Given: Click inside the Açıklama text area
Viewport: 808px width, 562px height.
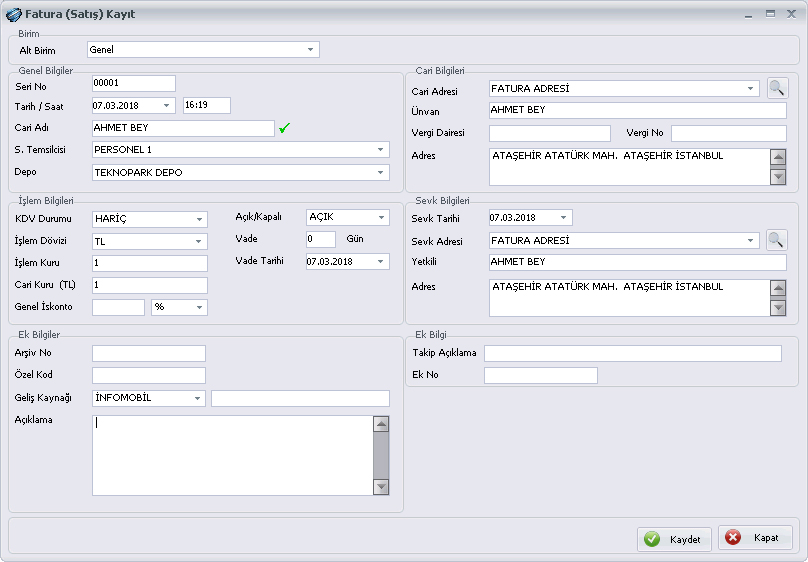Looking at the screenshot, I should [x=232, y=455].
